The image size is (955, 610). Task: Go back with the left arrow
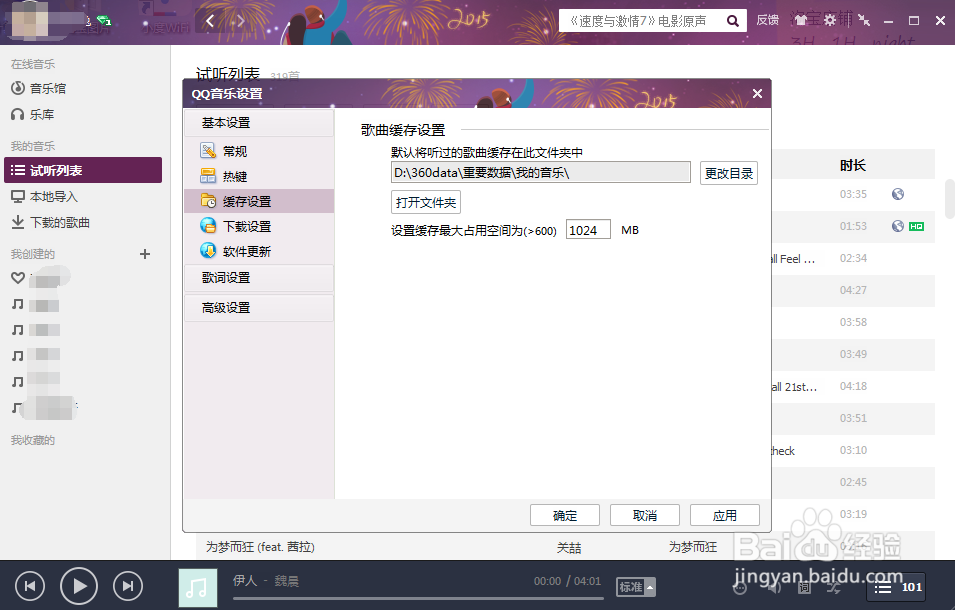tap(210, 21)
